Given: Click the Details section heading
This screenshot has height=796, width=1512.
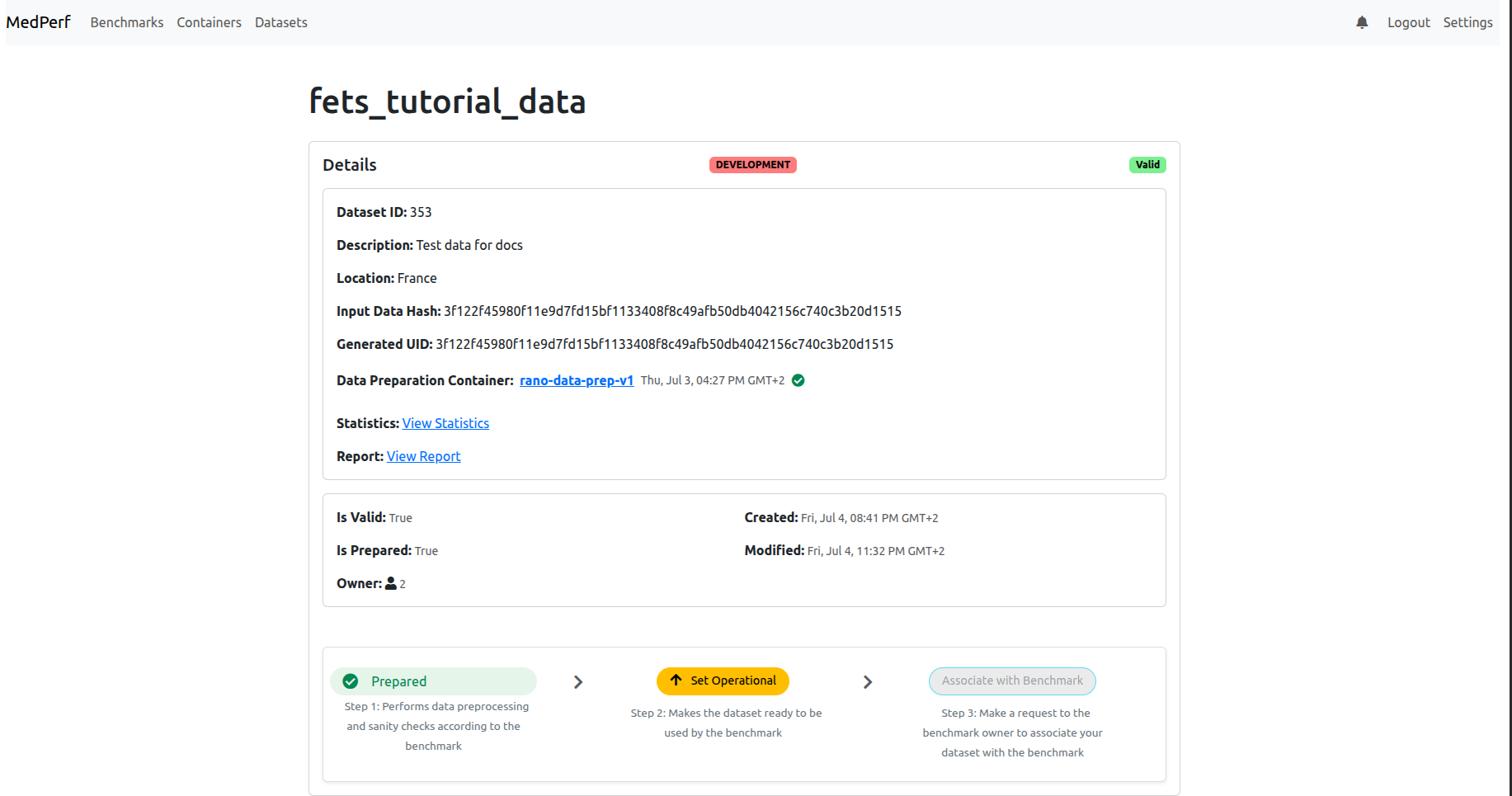Looking at the screenshot, I should tap(350, 165).
